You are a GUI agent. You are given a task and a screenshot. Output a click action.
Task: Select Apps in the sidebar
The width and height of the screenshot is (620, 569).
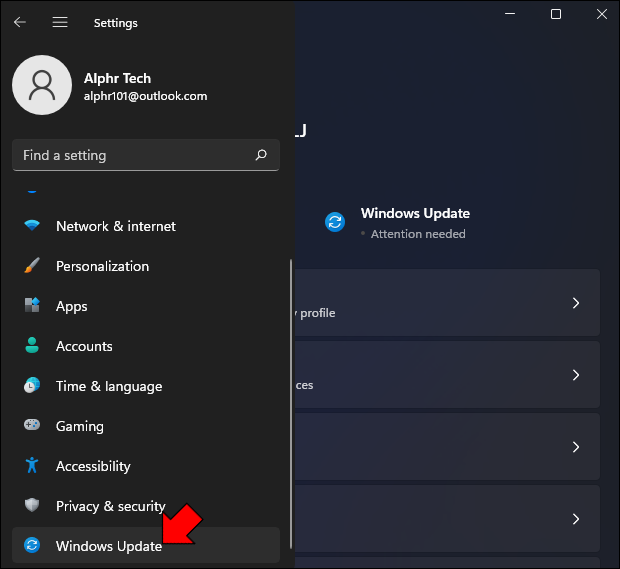click(146, 306)
